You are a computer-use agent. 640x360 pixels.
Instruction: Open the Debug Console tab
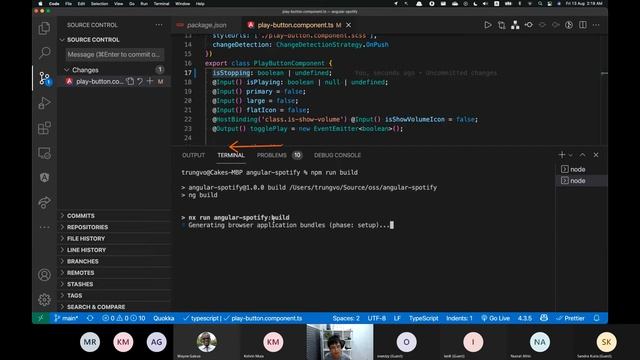tap(337, 155)
